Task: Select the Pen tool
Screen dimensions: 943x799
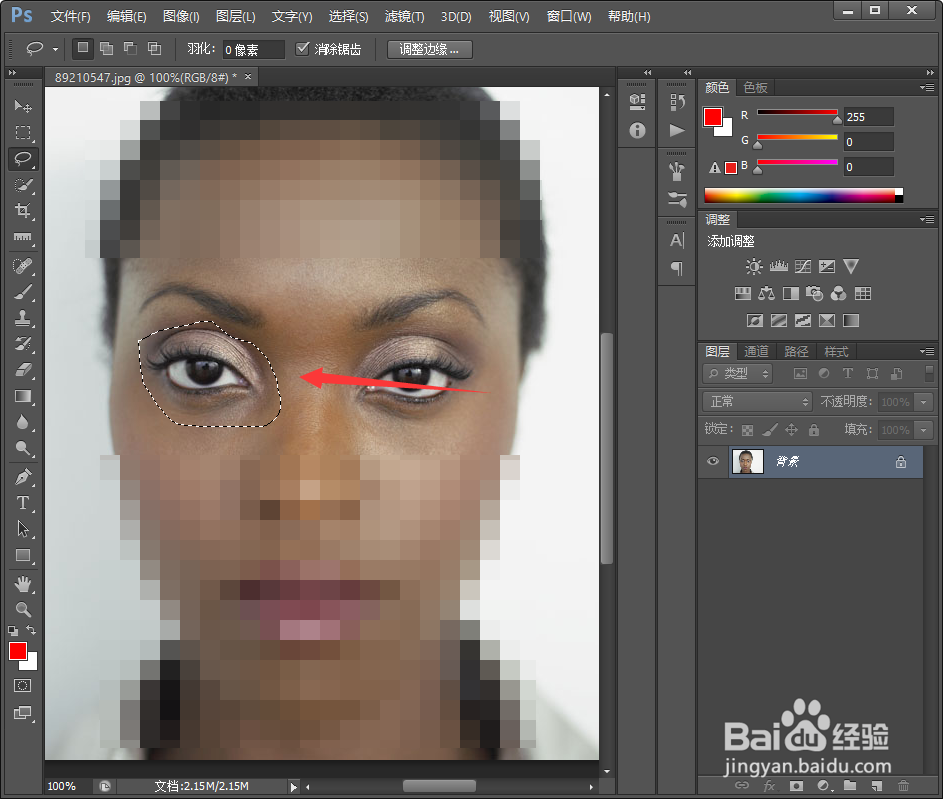Action: pyautogui.click(x=23, y=477)
